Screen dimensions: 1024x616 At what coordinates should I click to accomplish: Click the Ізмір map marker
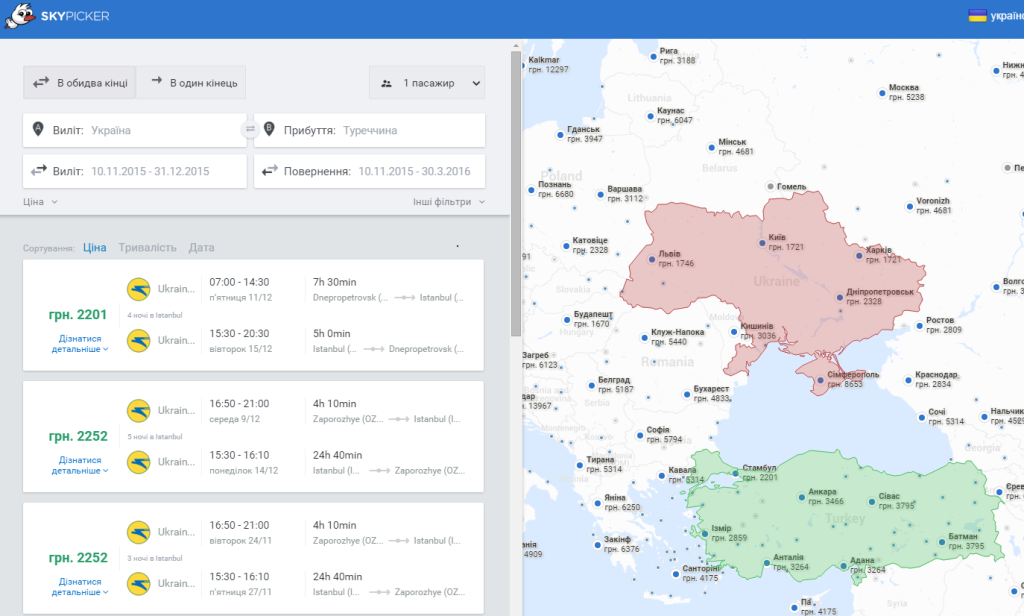[705, 534]
